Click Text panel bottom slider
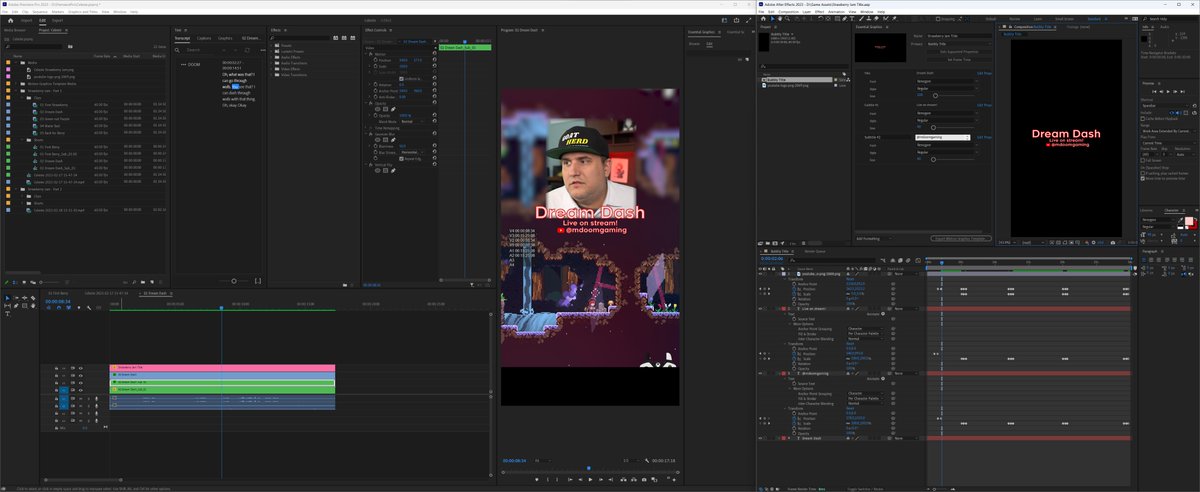 [x=234, y=281]
